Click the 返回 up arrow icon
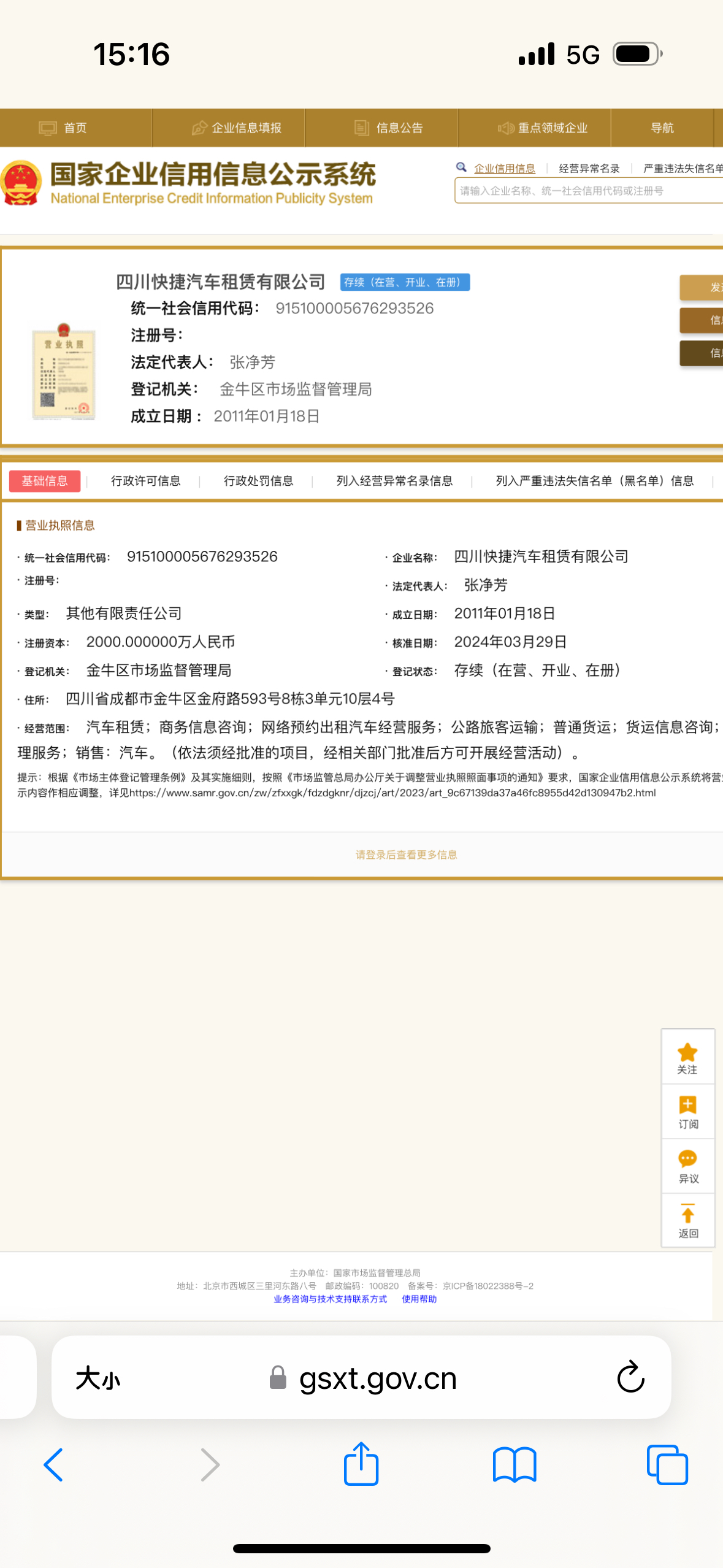 pos(687,1213)
